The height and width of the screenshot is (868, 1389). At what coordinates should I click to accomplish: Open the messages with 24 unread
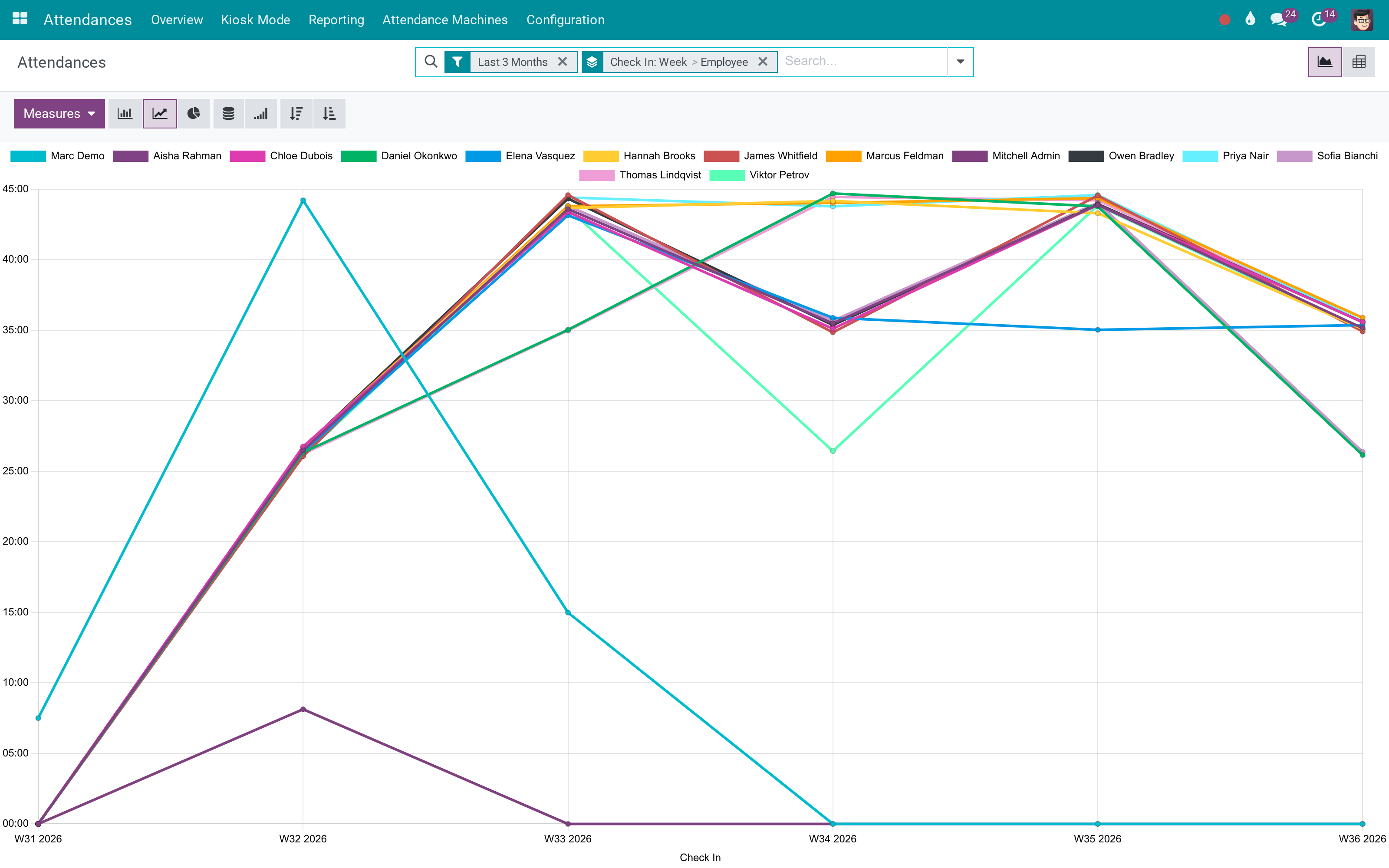click(x=1283, y=19)
